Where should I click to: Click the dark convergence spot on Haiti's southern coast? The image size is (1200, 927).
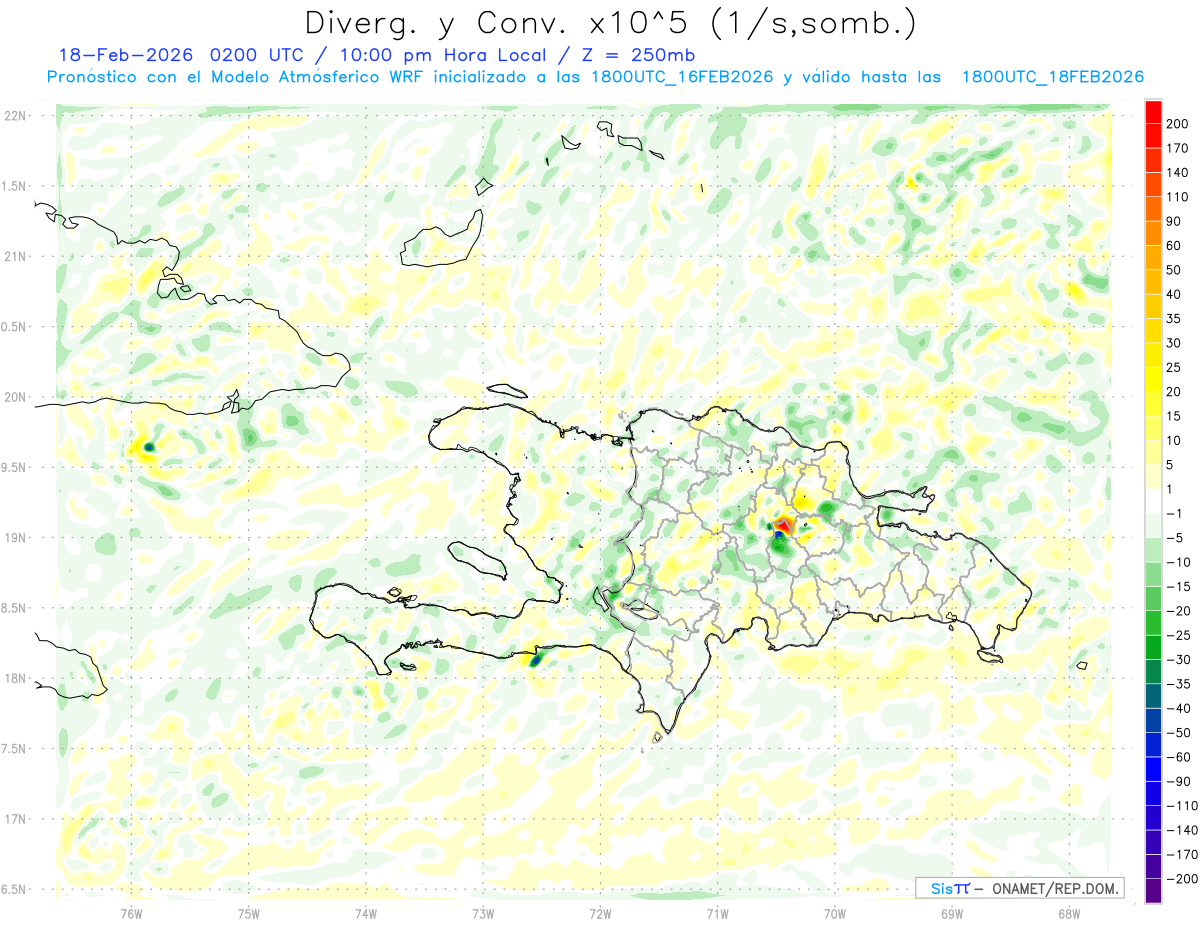click(x=535, y=659)
